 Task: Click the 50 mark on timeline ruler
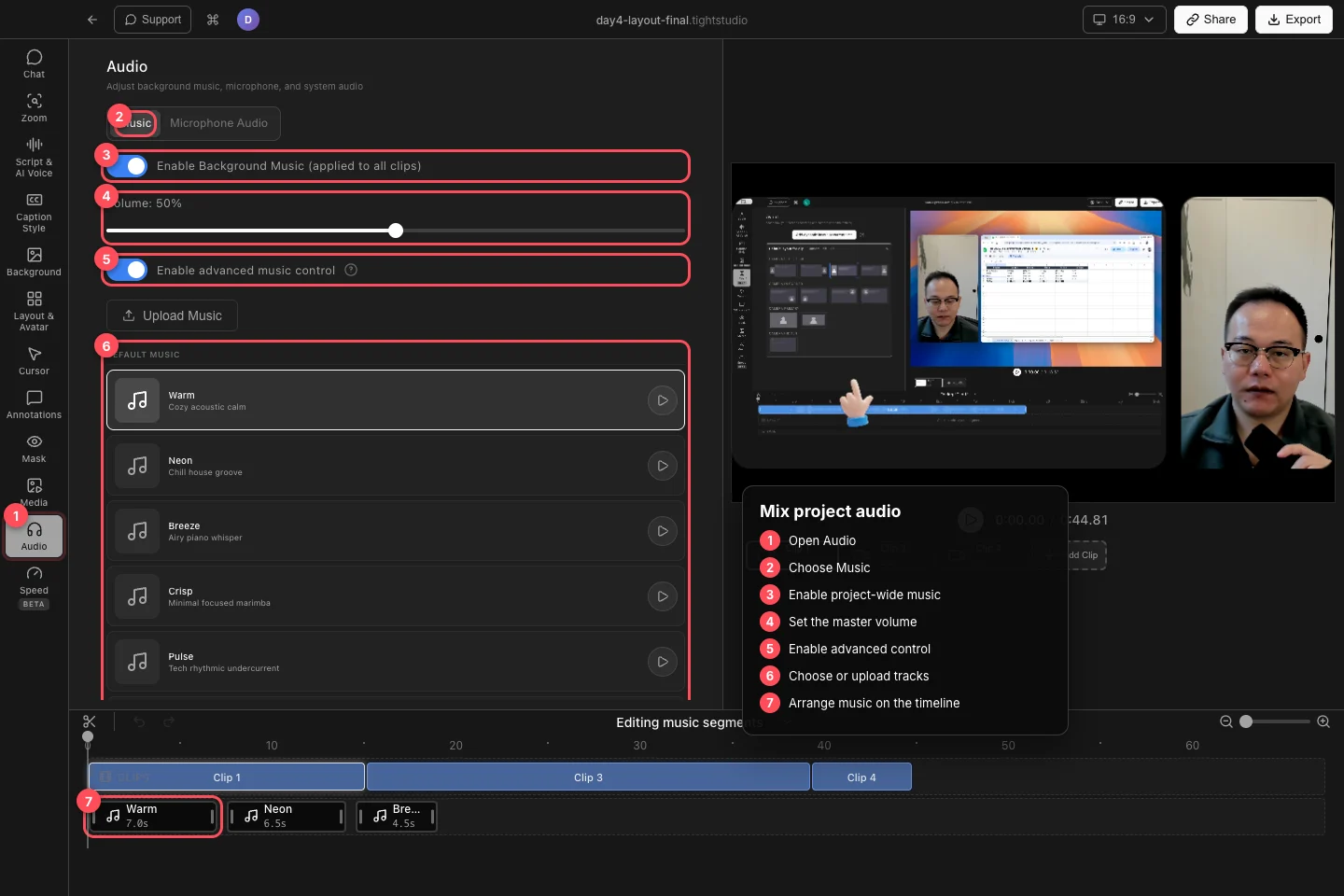[1008, 746]
